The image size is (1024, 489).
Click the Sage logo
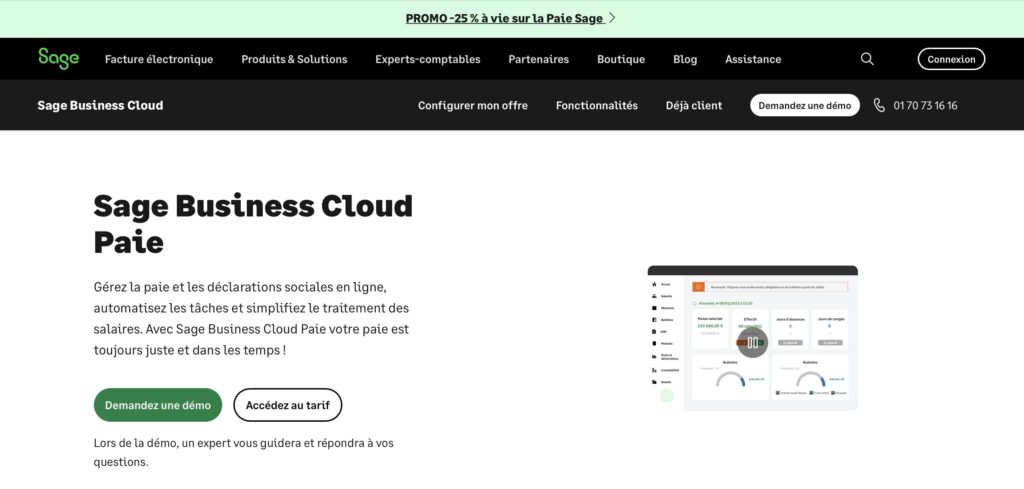[x=58, y=59]
